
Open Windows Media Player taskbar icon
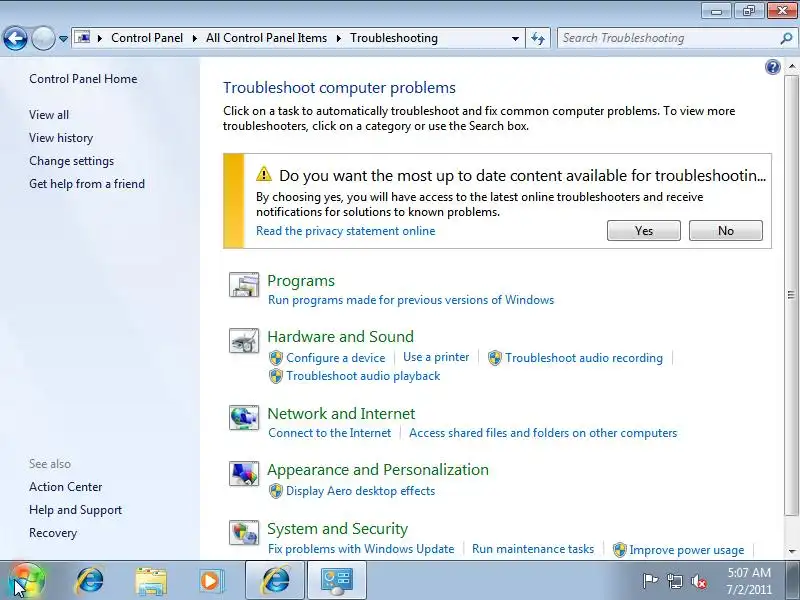(210, 581)
